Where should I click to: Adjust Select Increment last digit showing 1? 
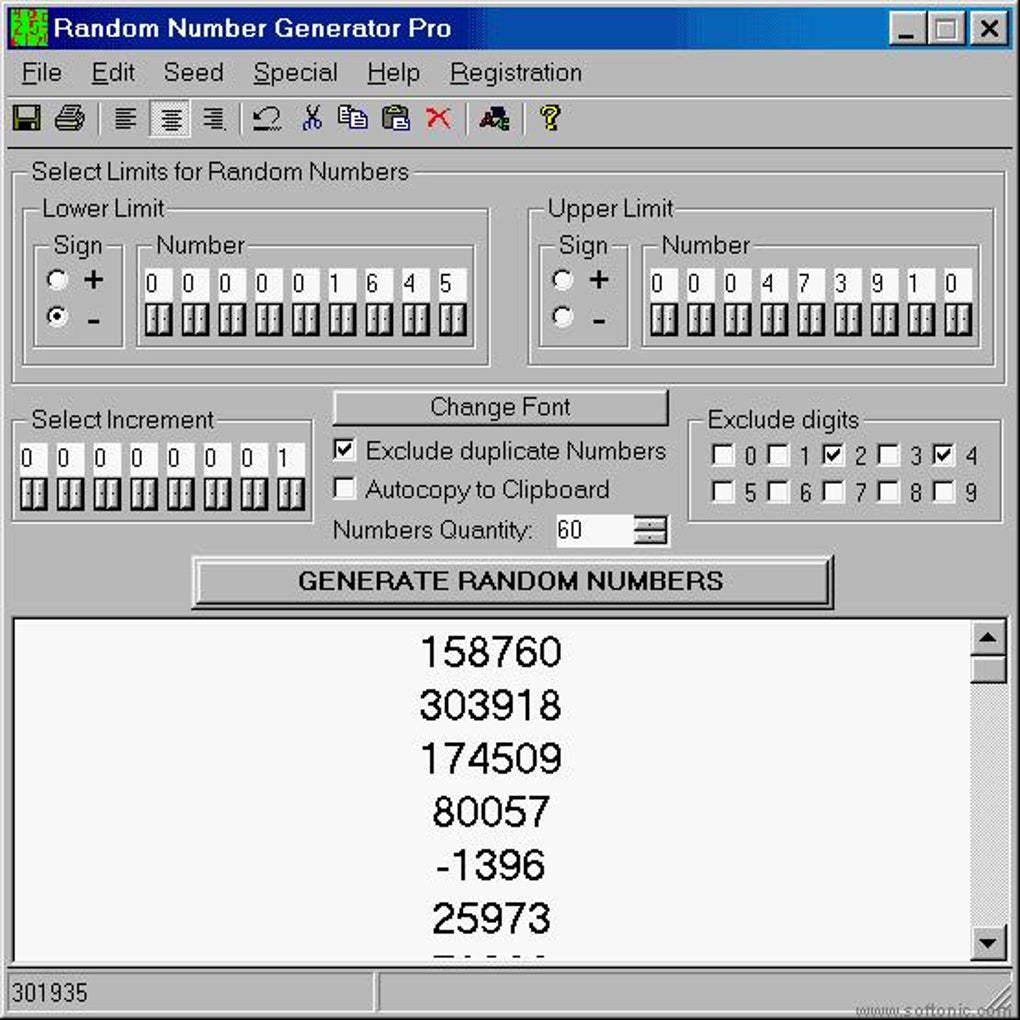pos(291,494)
